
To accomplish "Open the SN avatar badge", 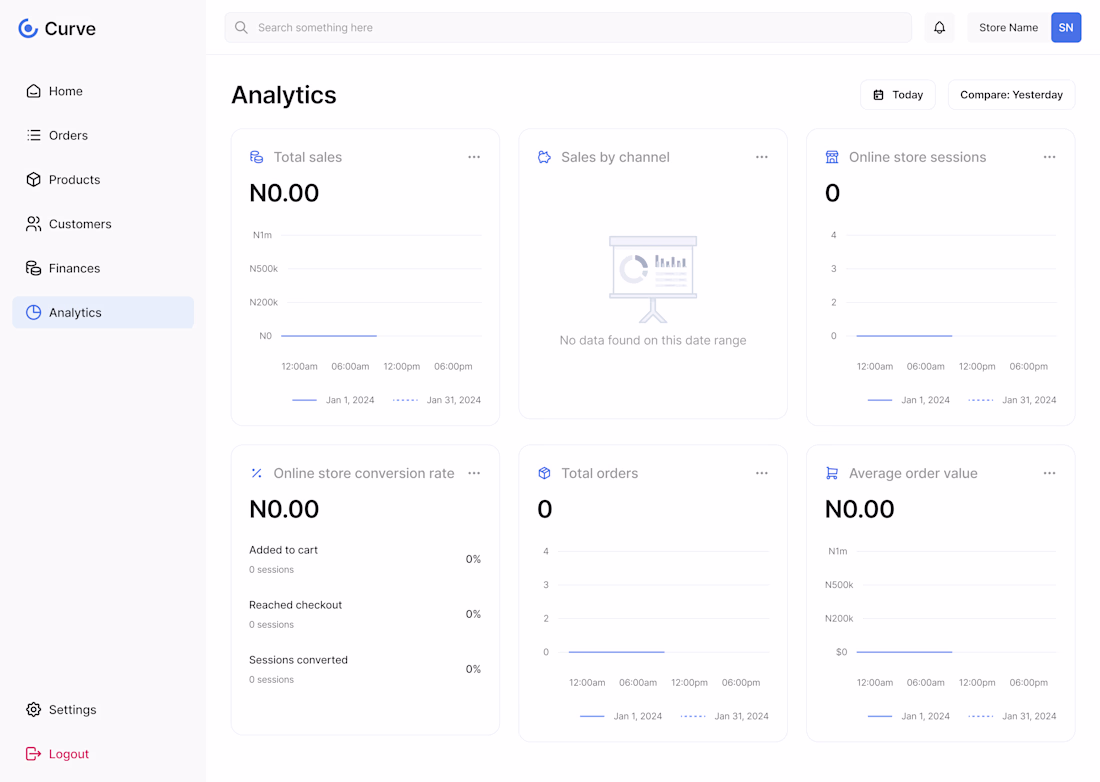I will click(x=1066, y=27).
